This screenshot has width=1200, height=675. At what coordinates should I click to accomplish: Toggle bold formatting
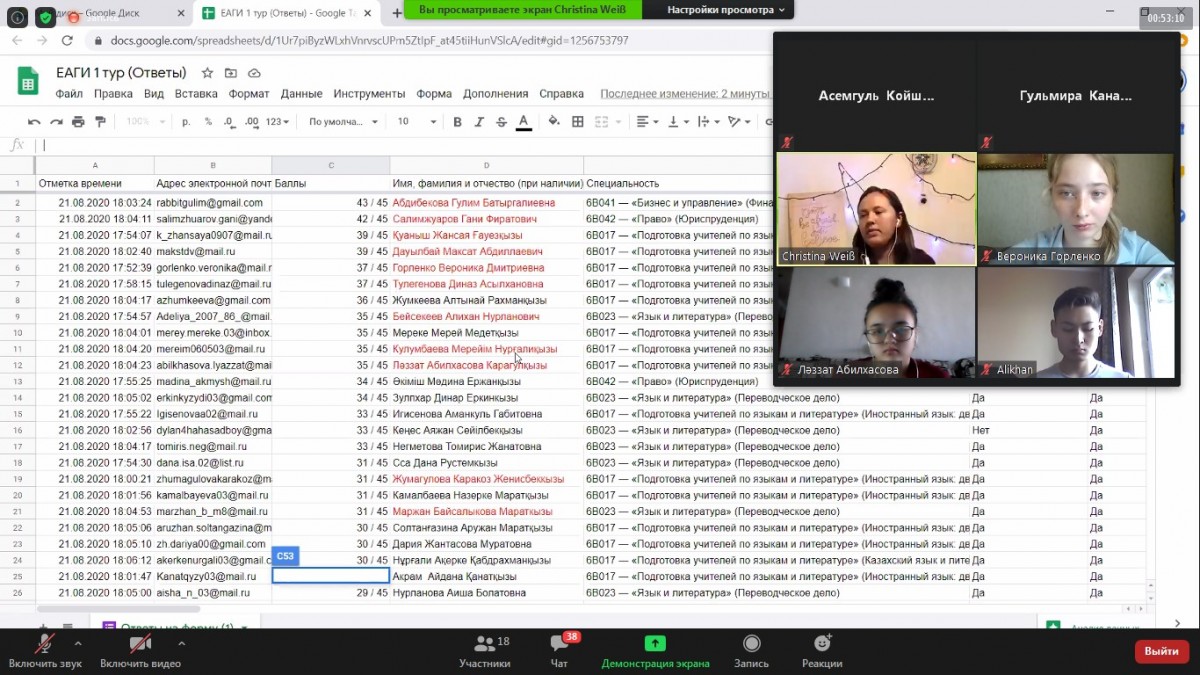457,122
